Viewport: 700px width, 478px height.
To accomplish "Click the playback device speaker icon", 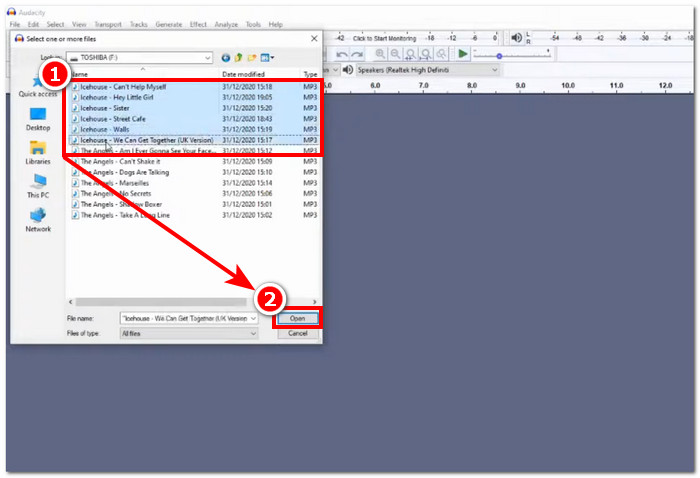I will [x=348, y=70].
